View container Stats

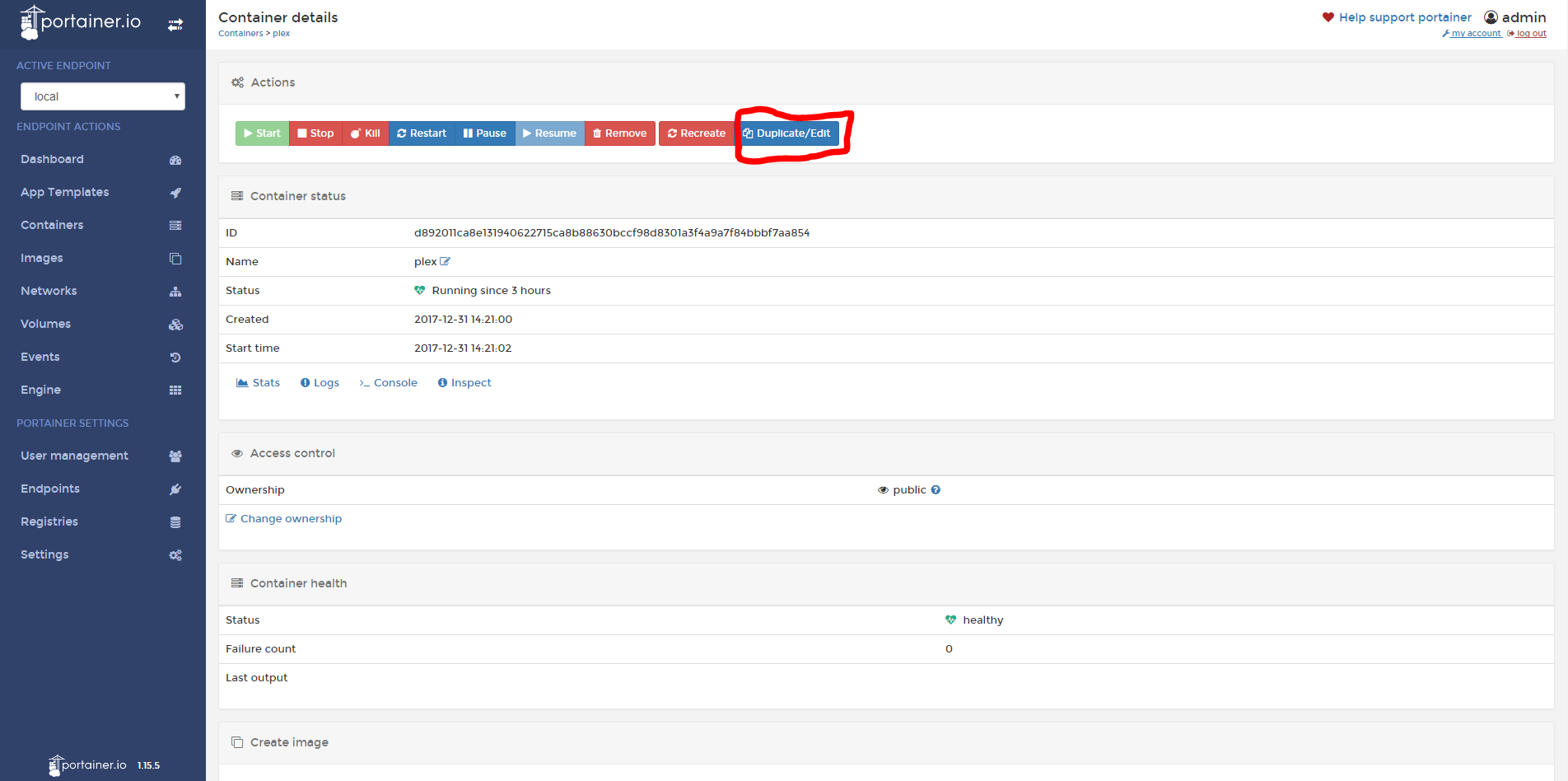coord(258,383)
